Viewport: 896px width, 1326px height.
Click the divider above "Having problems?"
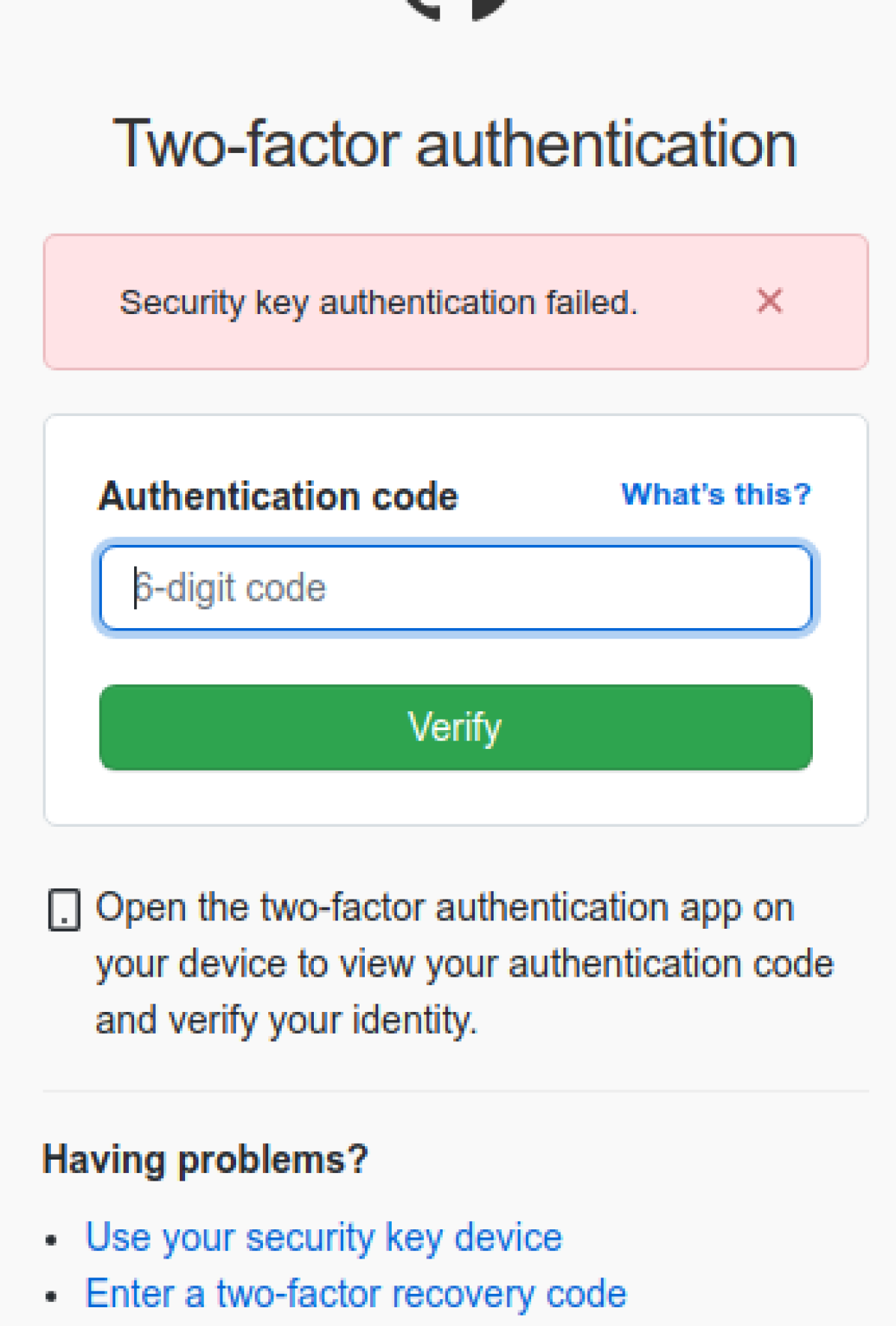click(x=455, y=1091)
